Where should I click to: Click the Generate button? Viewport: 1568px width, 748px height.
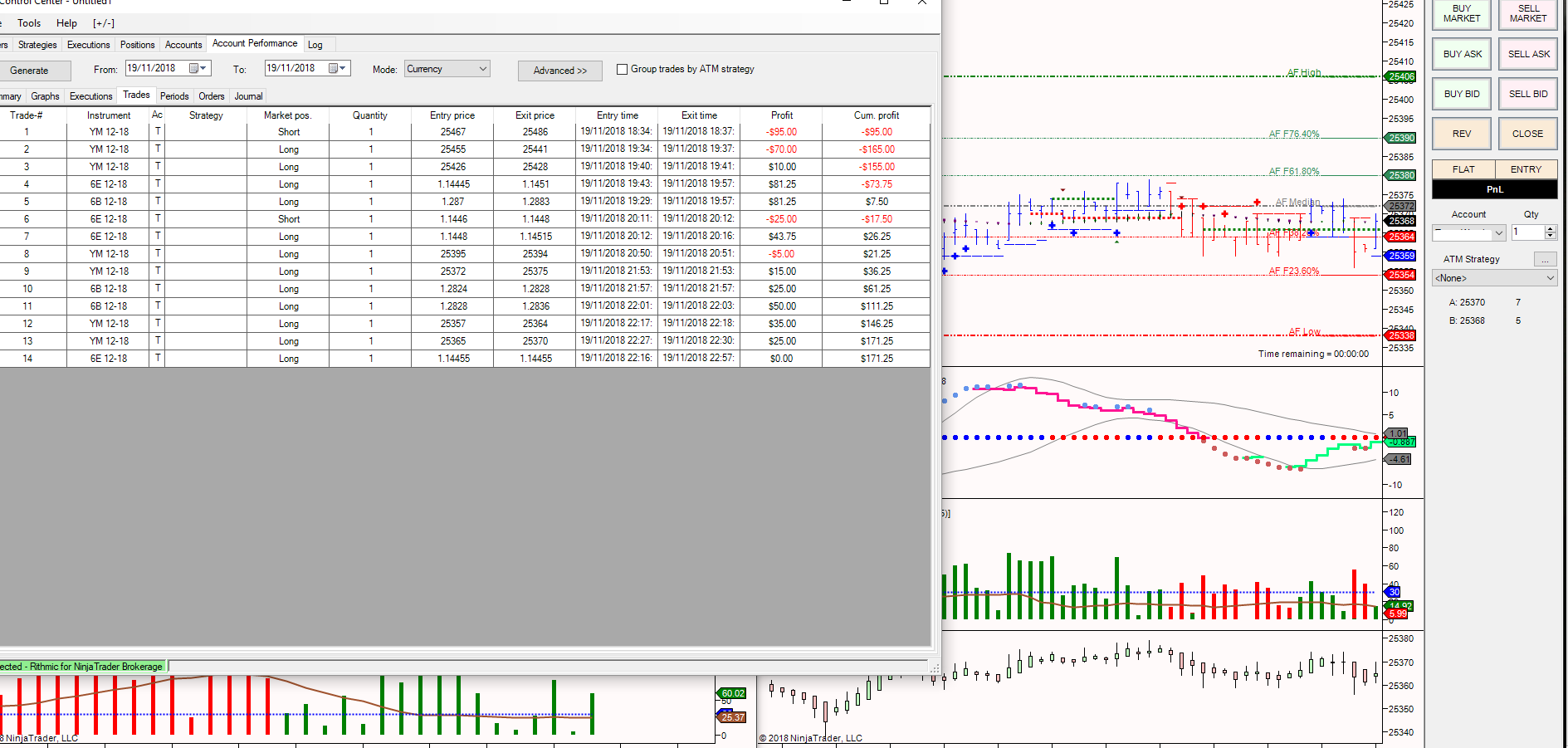[31, 71]
